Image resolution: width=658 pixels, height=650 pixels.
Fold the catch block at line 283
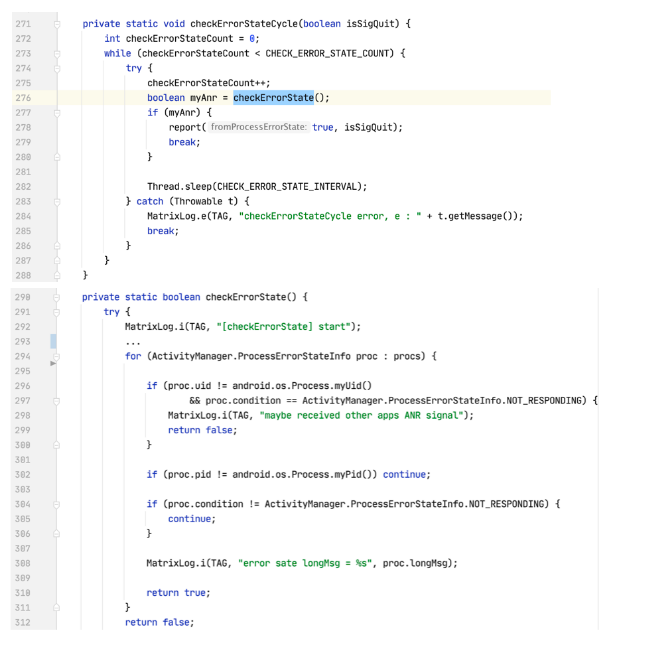(57, 202)
